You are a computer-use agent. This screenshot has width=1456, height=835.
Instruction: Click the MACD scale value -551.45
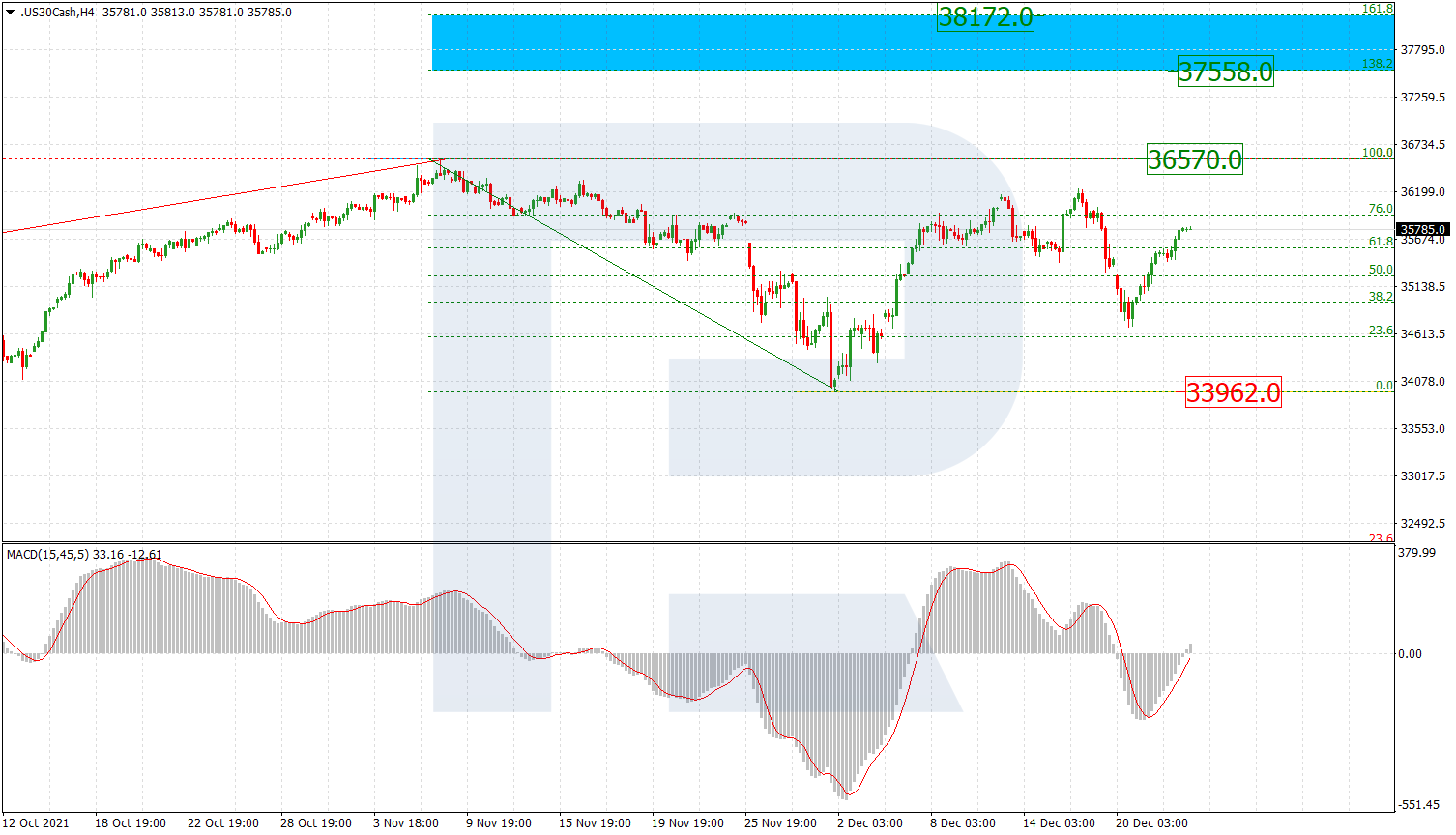click(x=1418, y=805)
